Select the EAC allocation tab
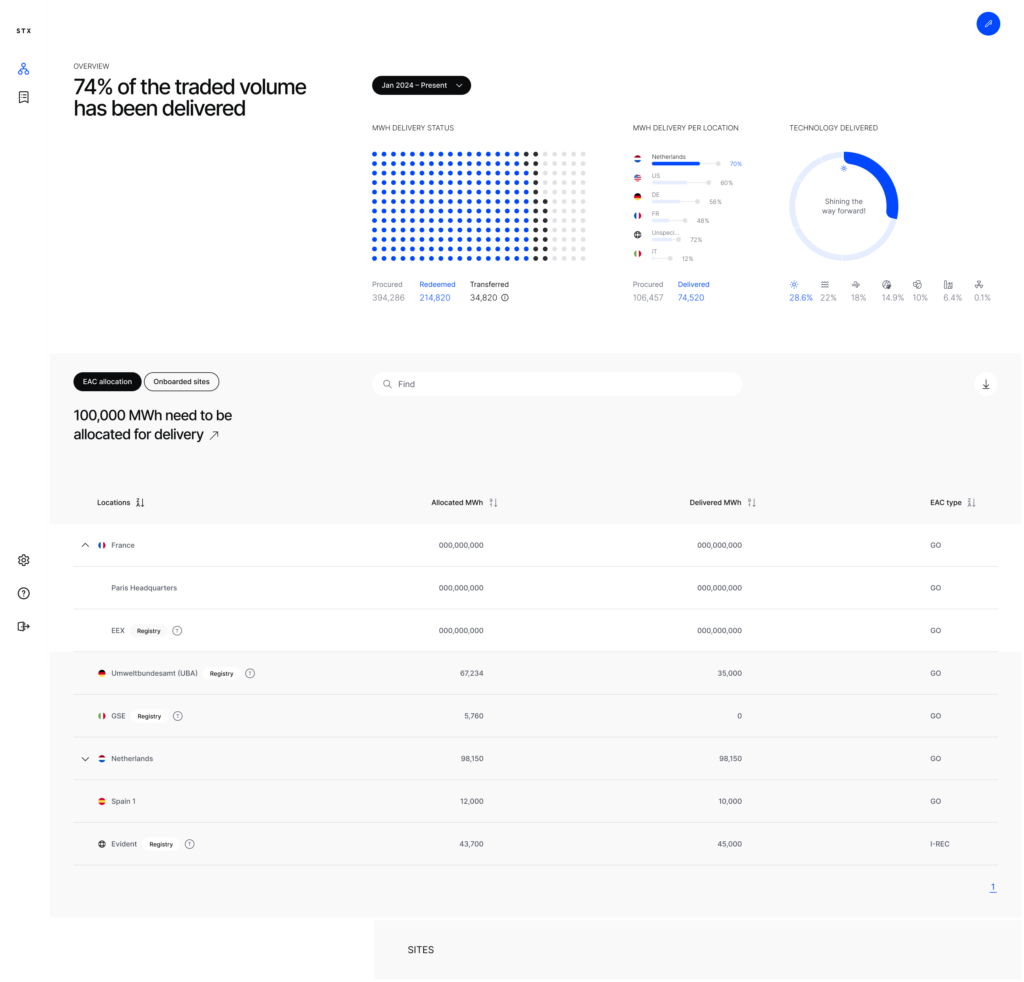 (x=107, y=382)
